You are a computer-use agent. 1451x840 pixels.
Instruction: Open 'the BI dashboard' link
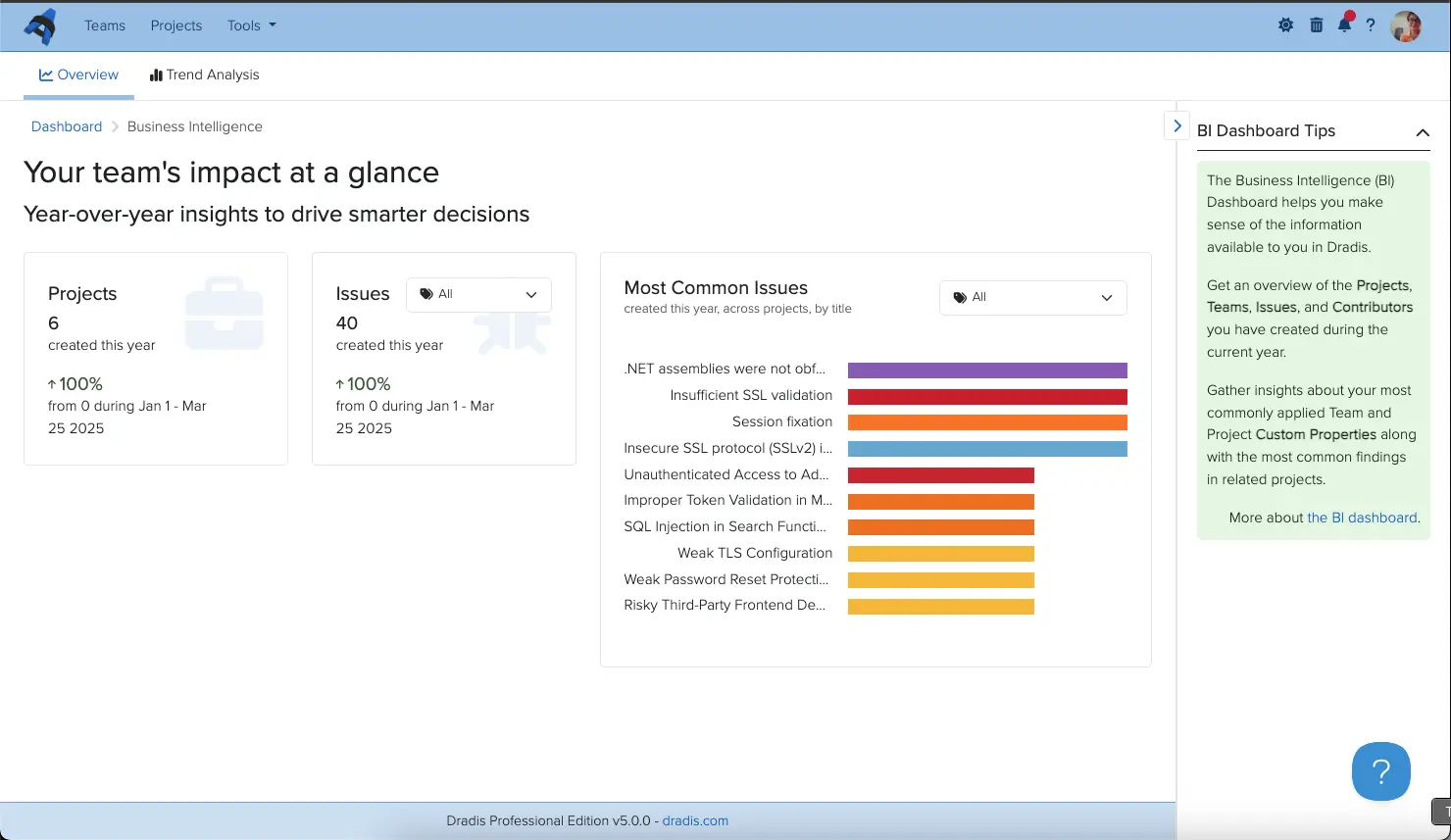[x=1362, y=518]
